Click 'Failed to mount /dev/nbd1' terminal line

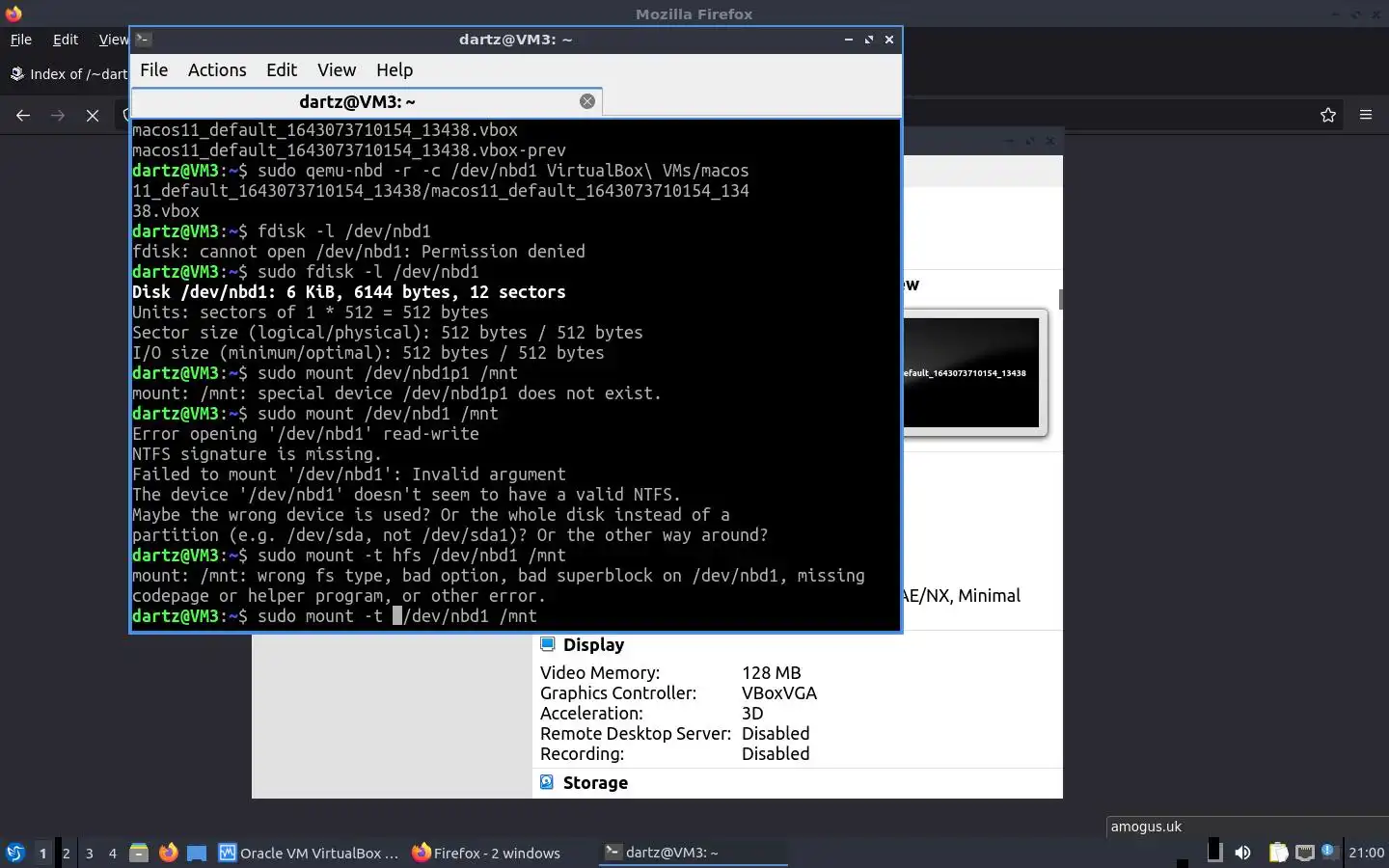pyautogui.click(x=349, y=474)
